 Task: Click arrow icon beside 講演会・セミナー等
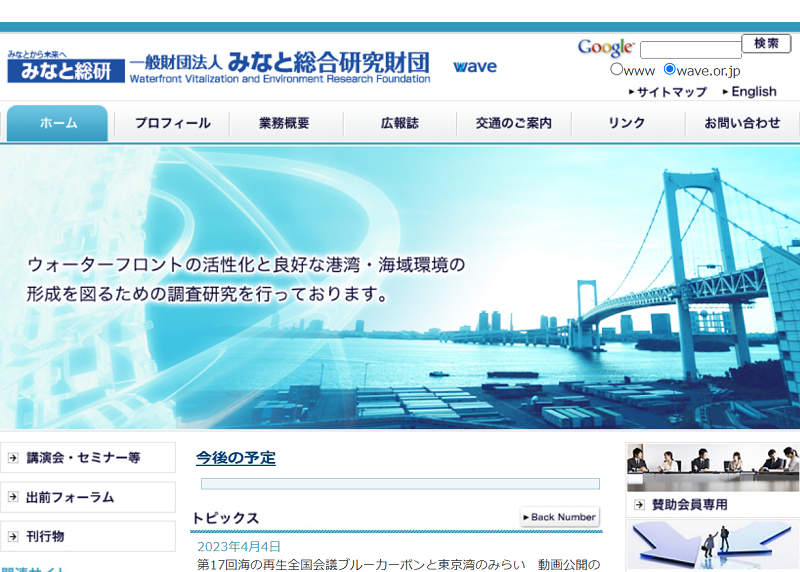[x=13, y=458]
